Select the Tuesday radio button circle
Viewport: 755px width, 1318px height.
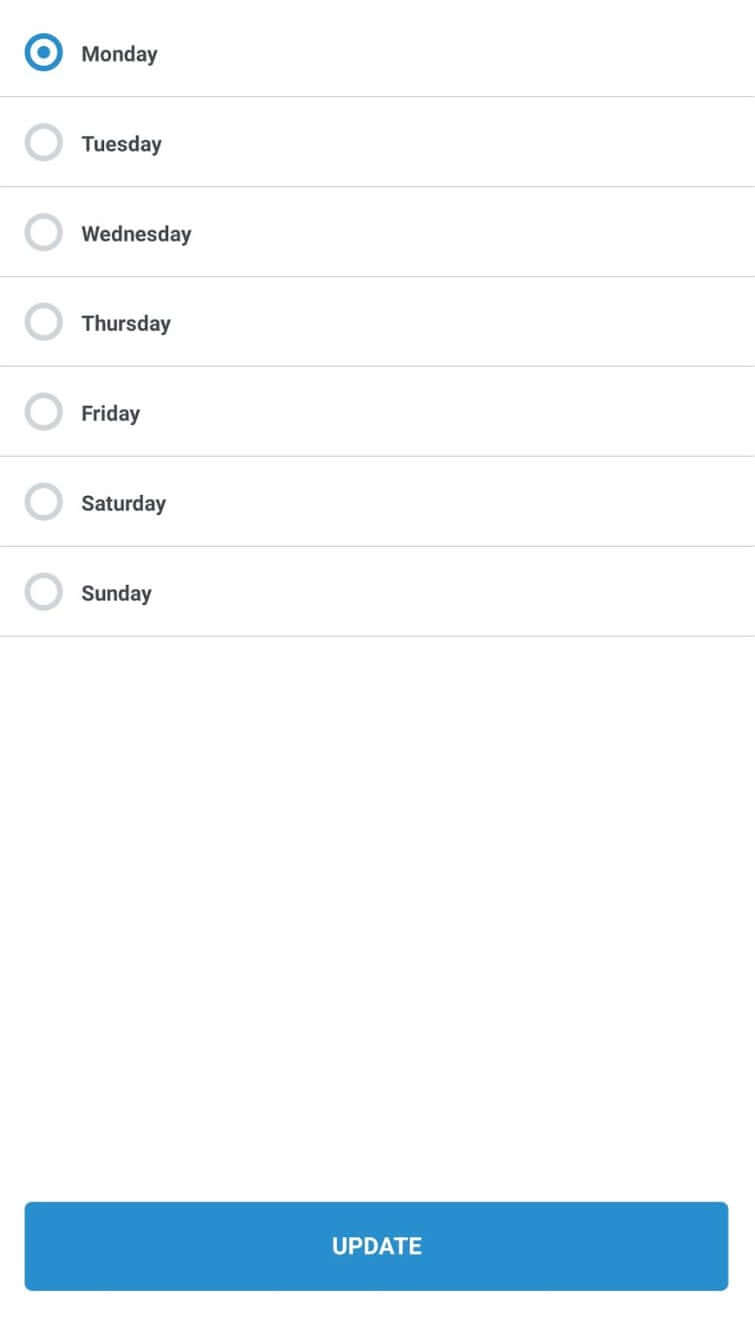coord(43,143)
